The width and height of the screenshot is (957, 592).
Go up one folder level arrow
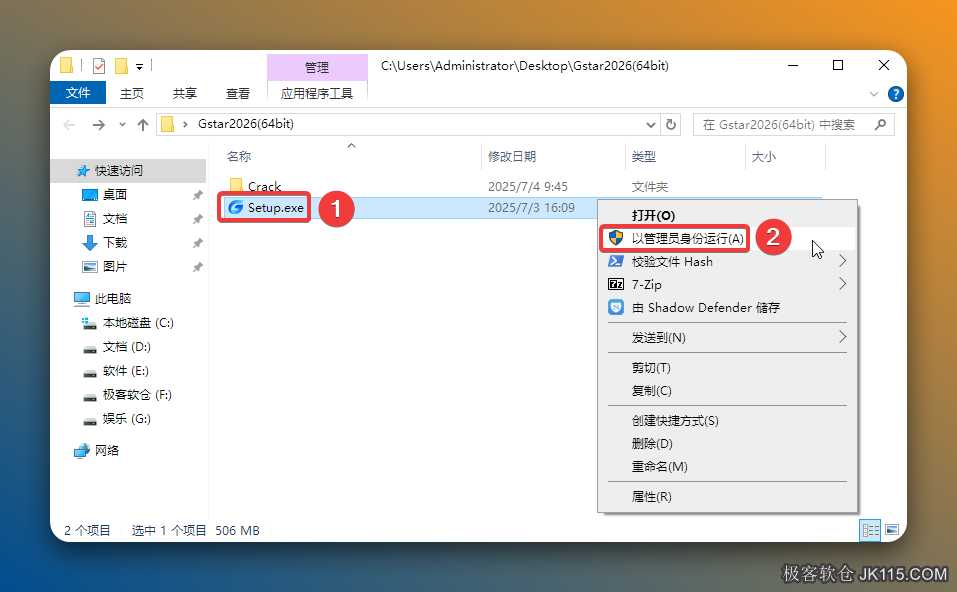tap(143, 125)
